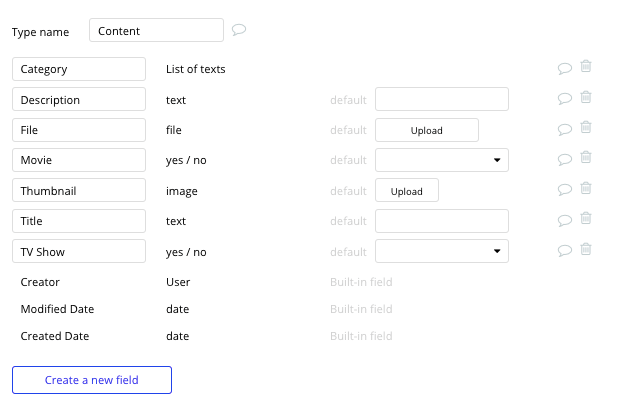
Task: Click Create a new field button
Action: coord(92,380)
